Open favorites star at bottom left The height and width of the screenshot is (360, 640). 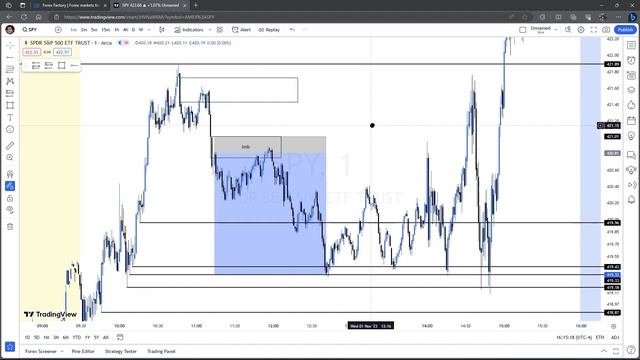click(10, 347)
